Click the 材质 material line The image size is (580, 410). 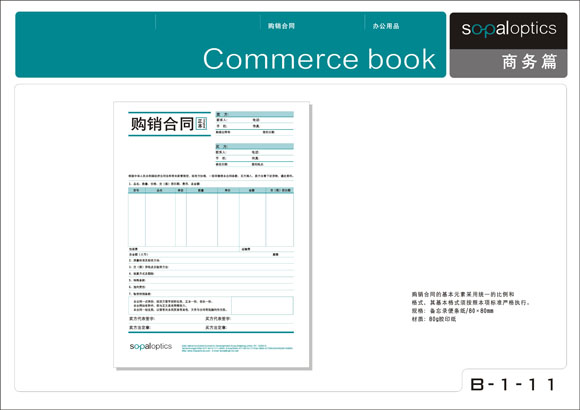pyautogui.click(x=434, y=319)
